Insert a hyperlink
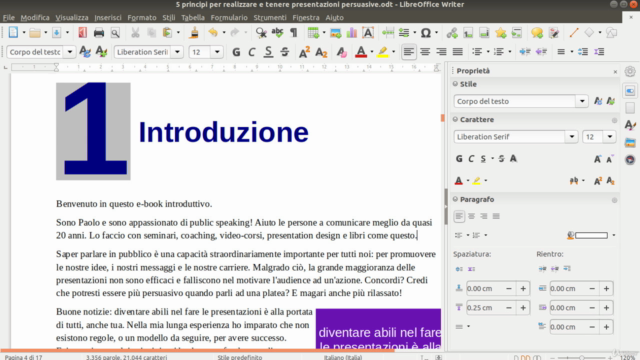 (x=452, y=33)
